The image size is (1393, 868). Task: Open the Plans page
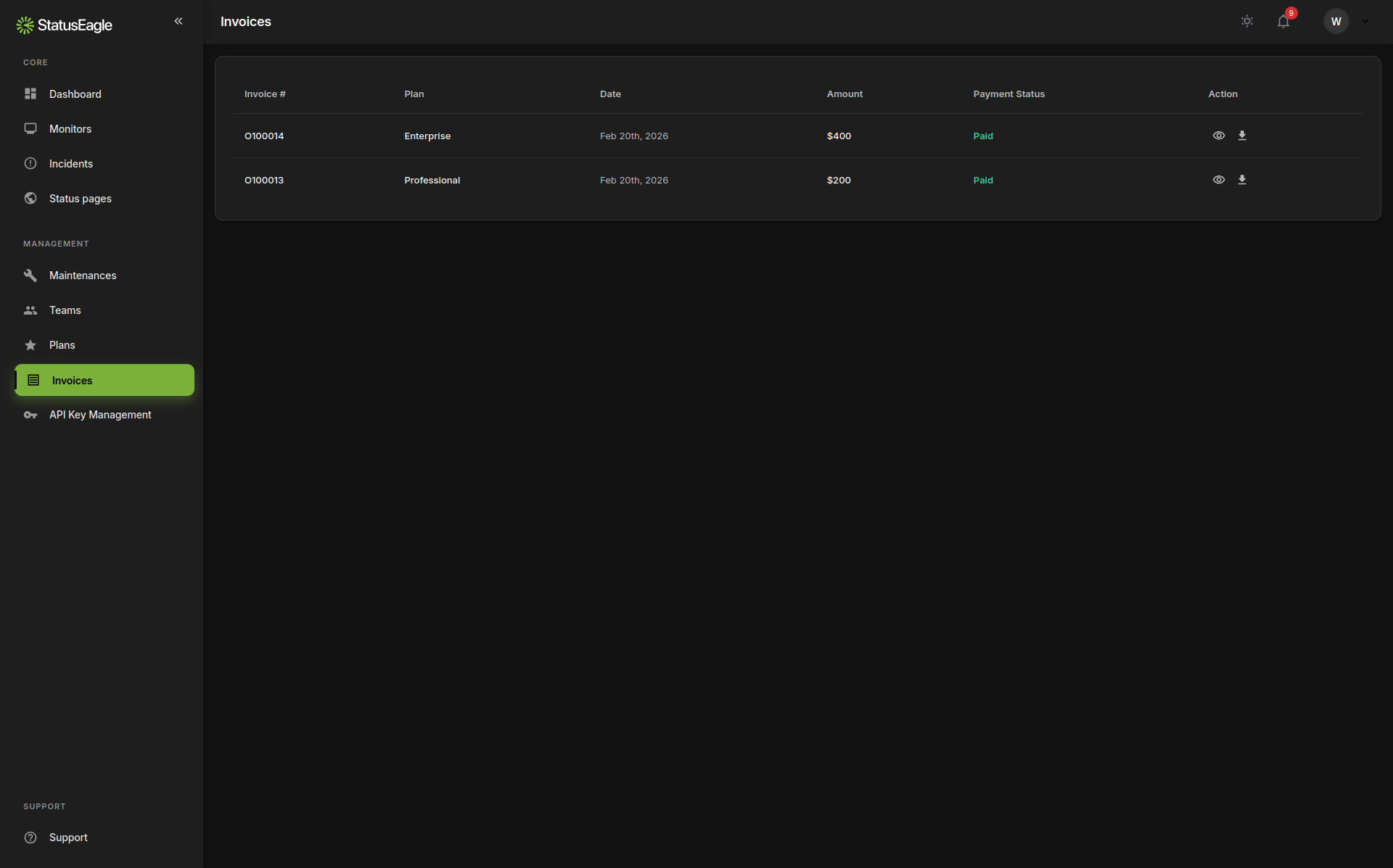[62, 344]
